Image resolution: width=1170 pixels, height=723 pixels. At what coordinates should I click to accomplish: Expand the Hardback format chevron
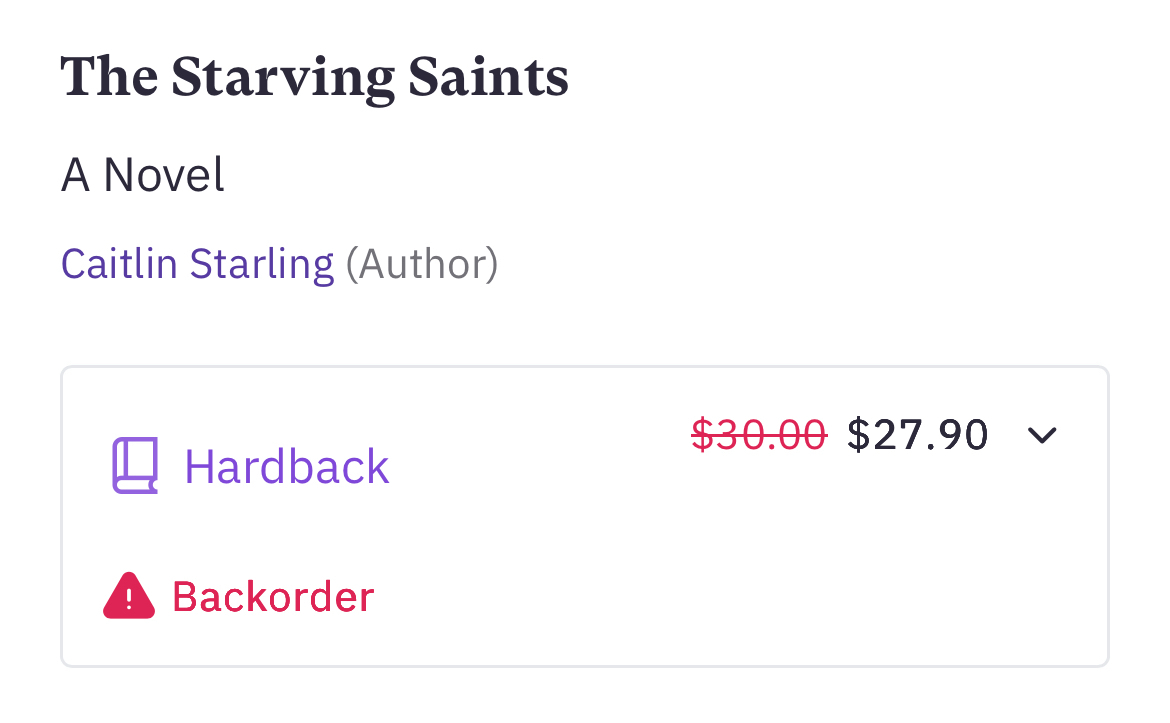(x=1042, y=435)
